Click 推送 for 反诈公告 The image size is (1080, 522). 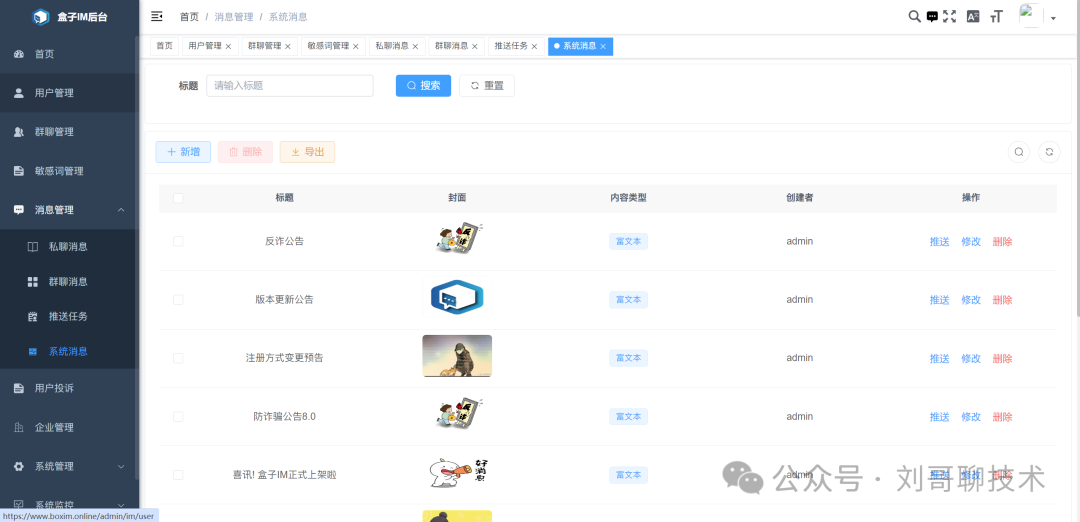(x=939, y=242)
